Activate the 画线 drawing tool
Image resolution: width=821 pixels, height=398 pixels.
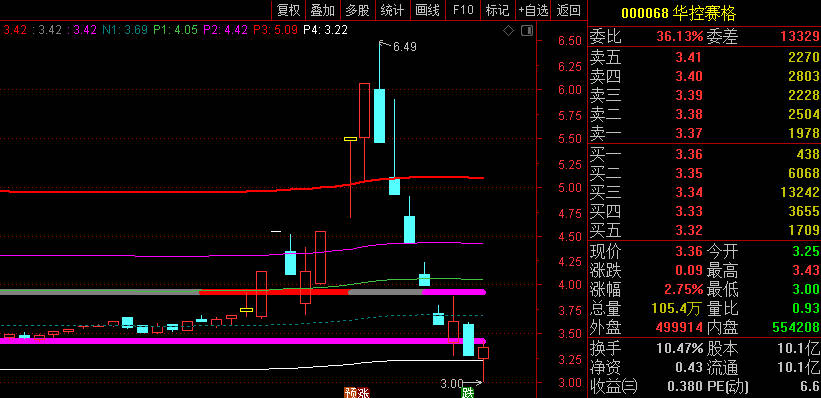427,9
